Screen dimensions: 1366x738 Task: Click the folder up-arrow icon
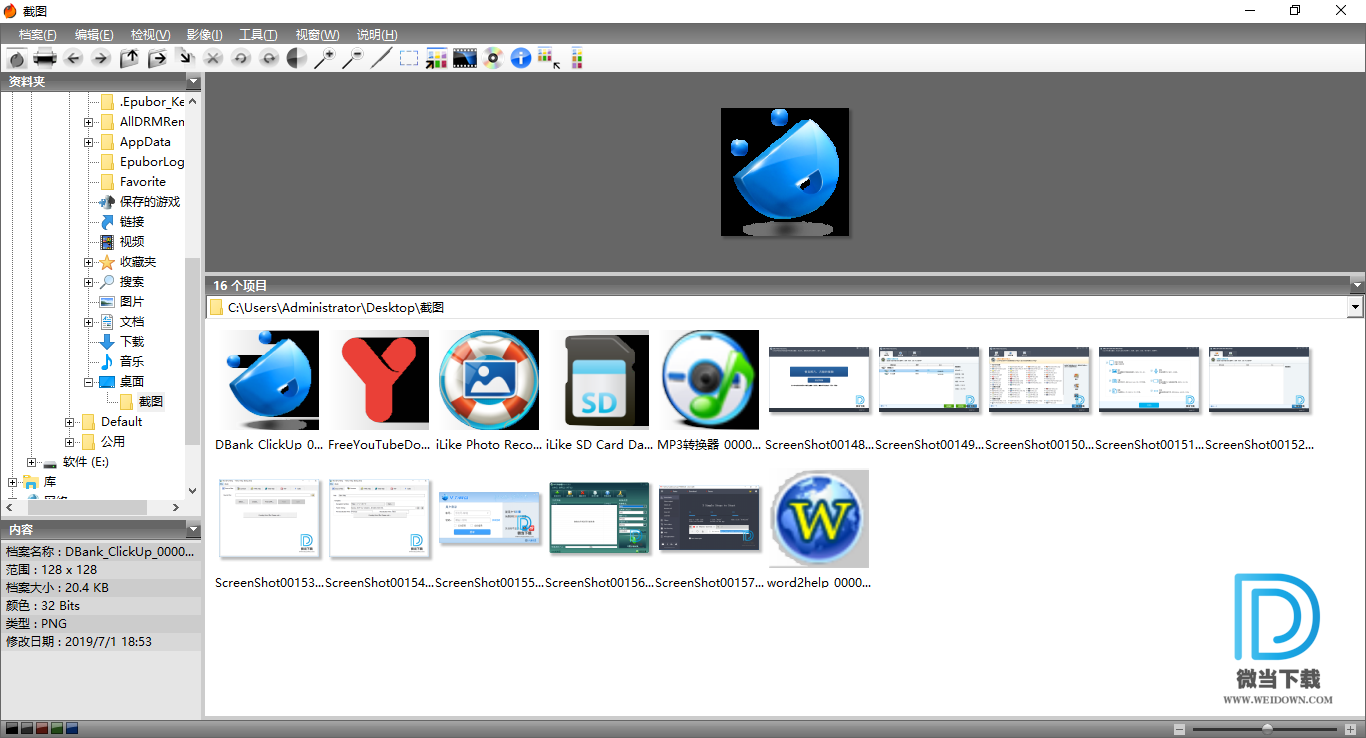click(129, 58)
